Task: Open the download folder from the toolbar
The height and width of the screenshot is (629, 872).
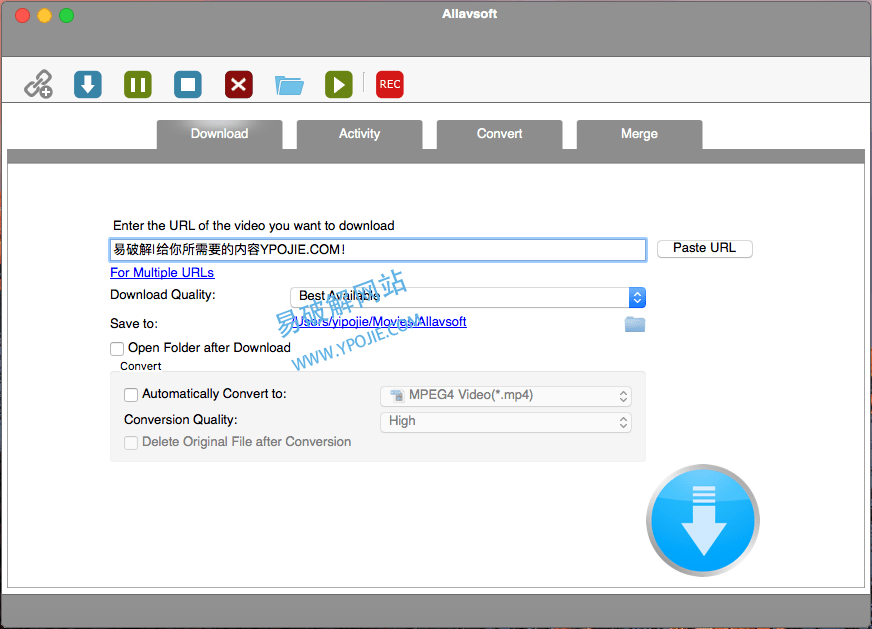Action: [x=289, y=85]
